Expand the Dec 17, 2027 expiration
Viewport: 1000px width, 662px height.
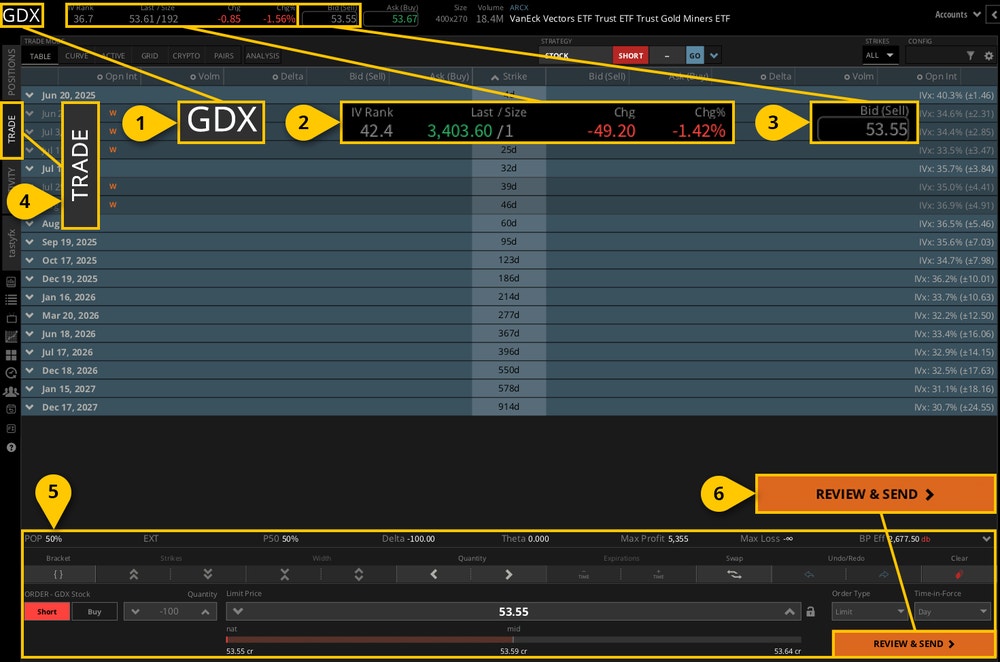click(x=29, y=407)
